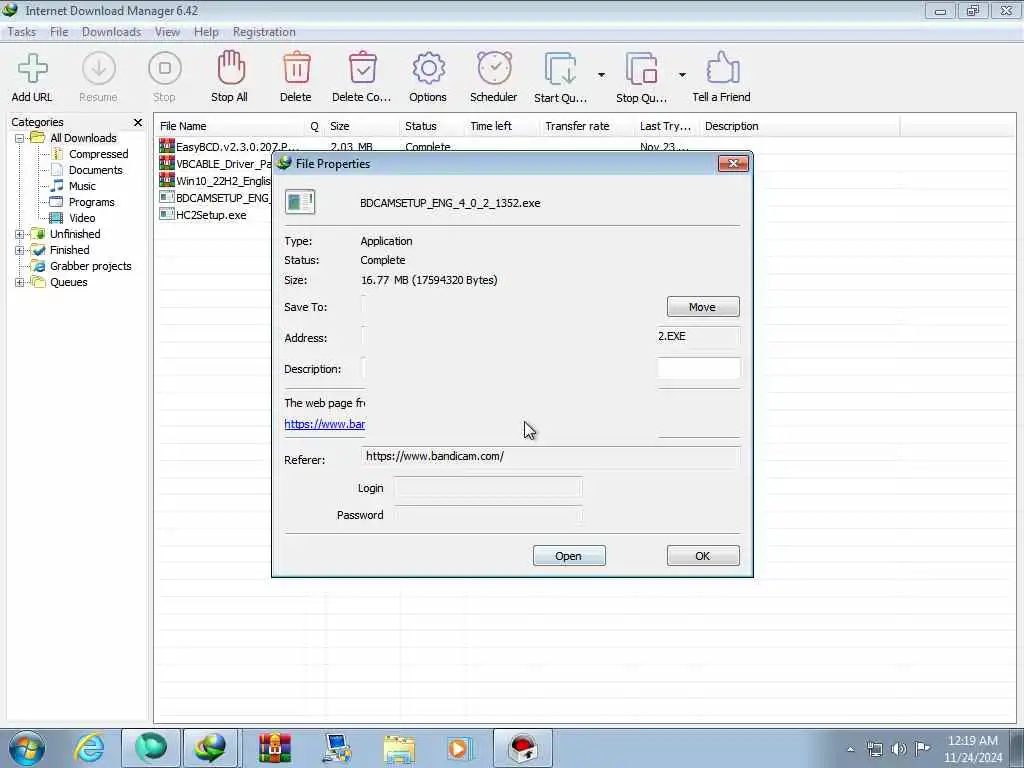Click the Referer input field
The image size is (1024, 768).
point(551,456)
